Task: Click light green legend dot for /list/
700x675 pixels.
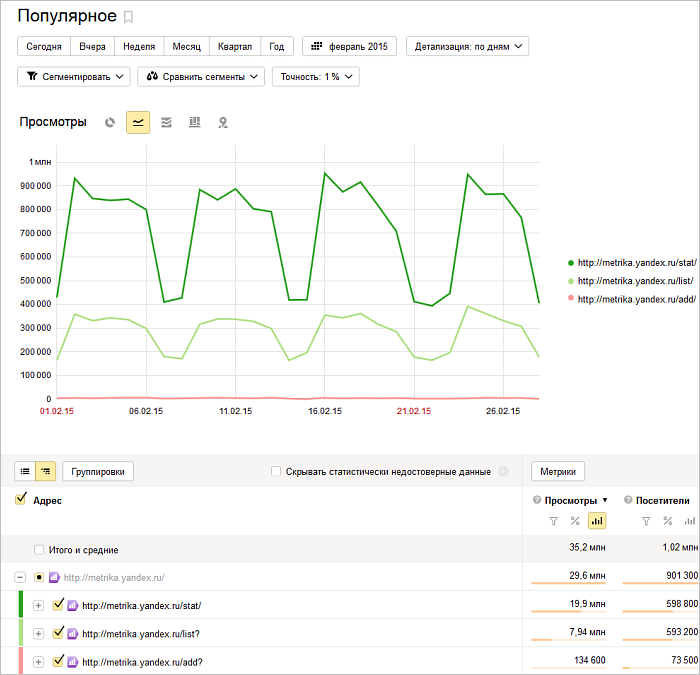Action: 571,281
